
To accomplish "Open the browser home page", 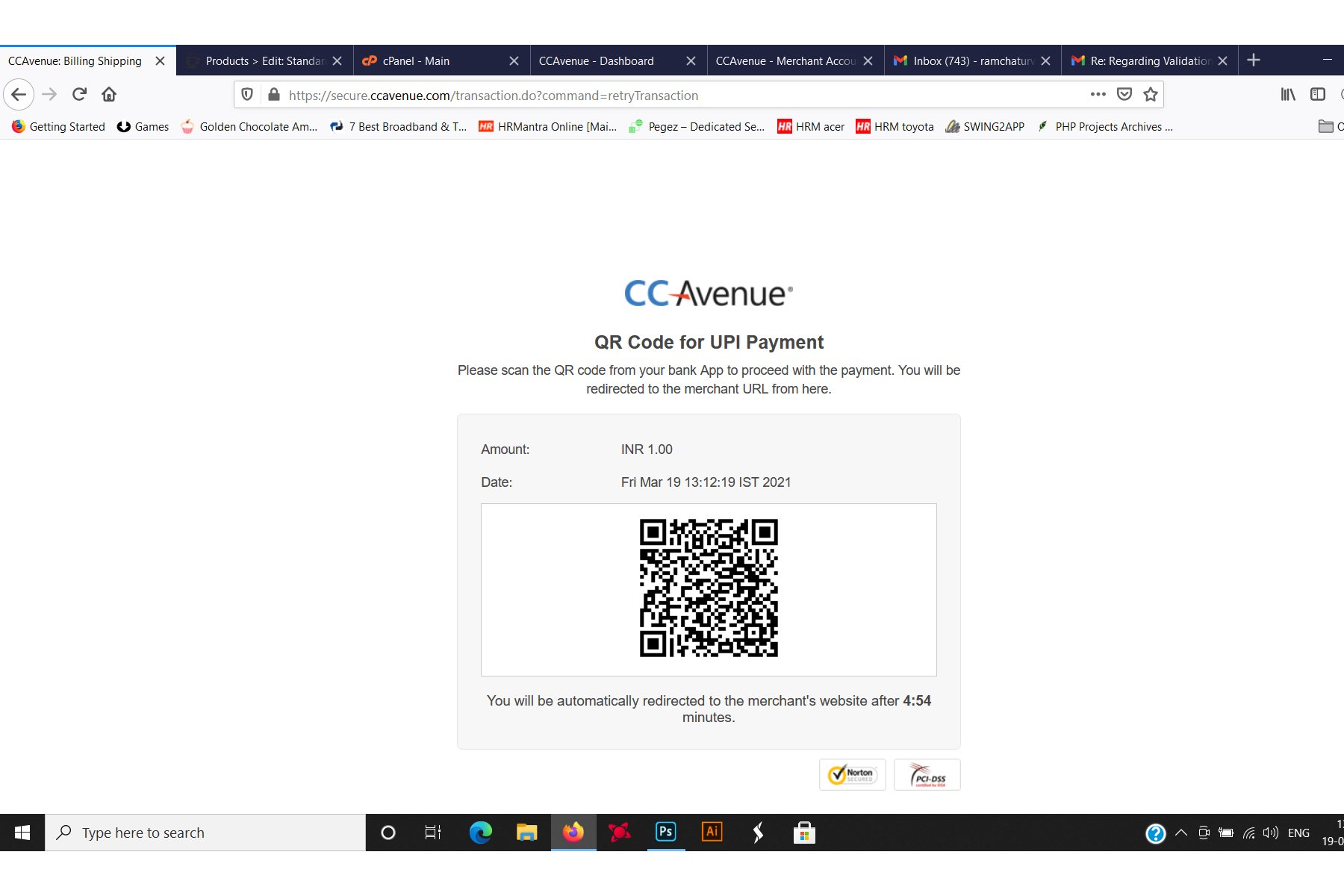I will [109, 95].
